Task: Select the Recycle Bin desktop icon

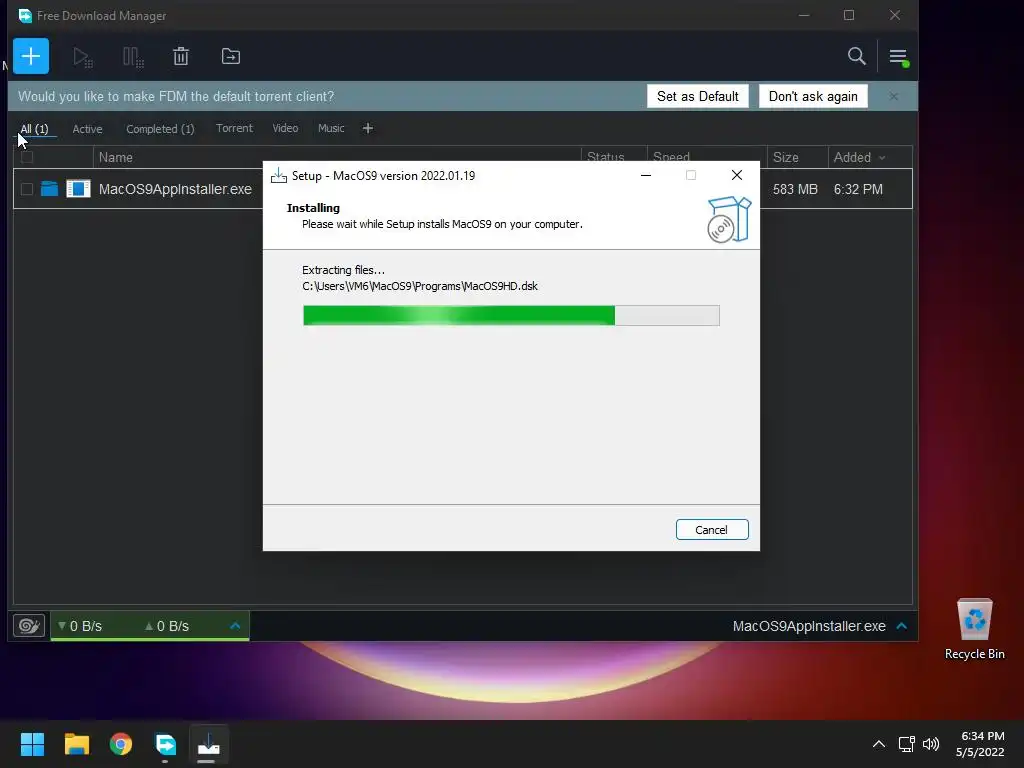Action: tap(974, 629)
